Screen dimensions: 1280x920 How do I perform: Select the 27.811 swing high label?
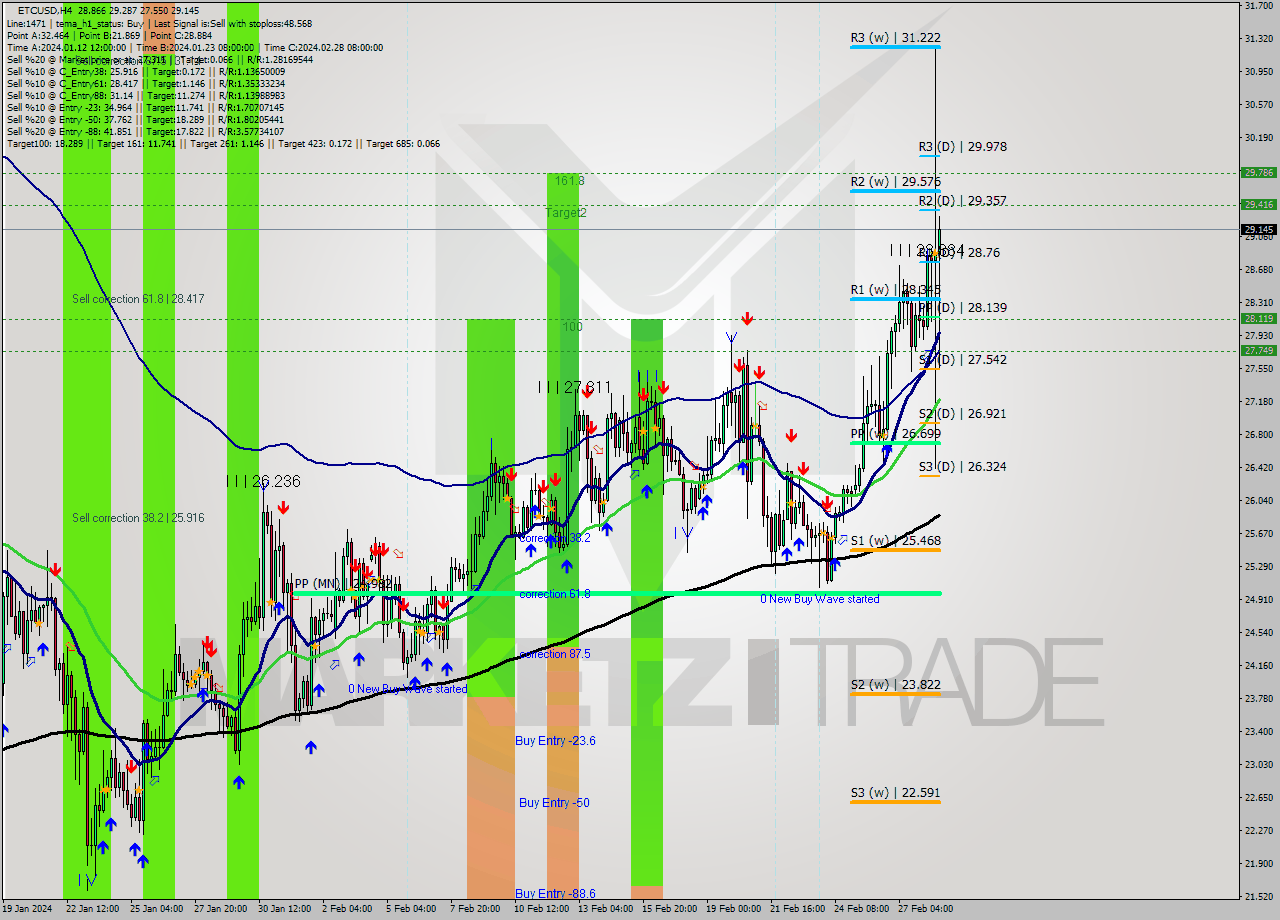[574, 386]
